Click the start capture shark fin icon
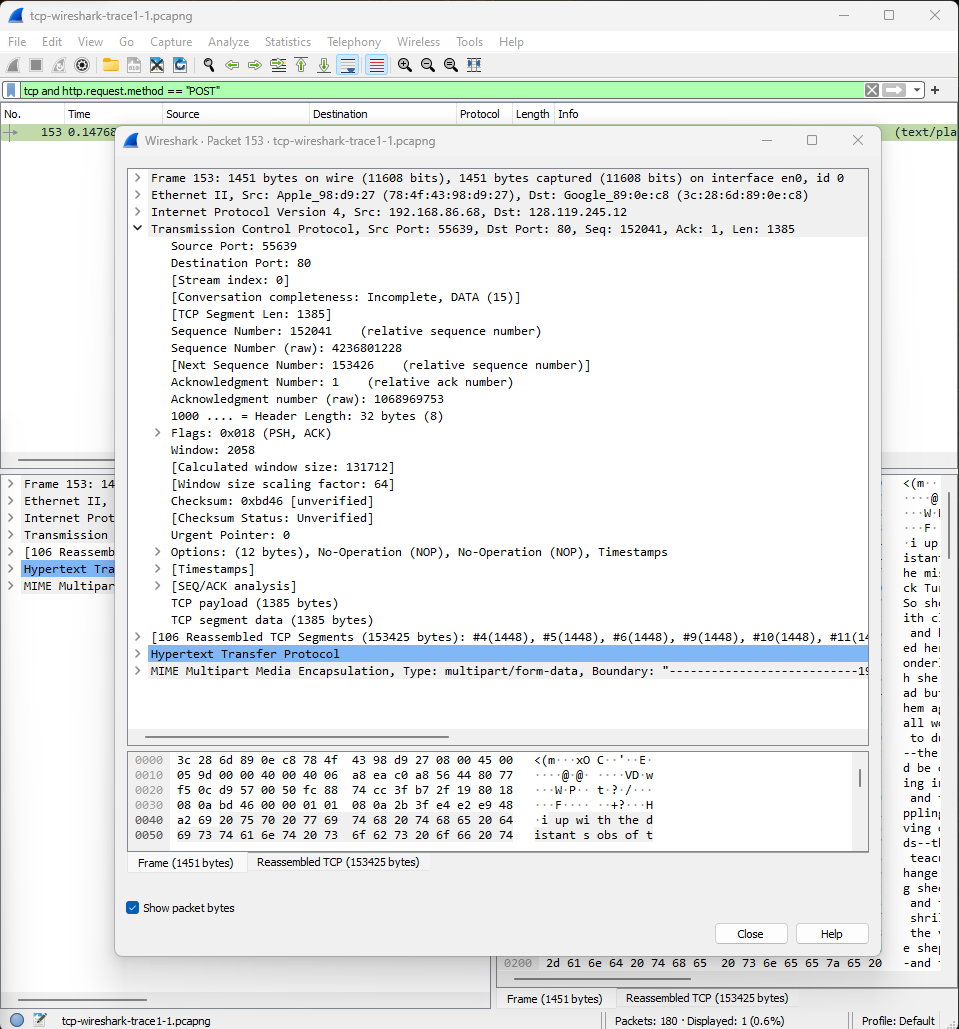 point(13,65)
